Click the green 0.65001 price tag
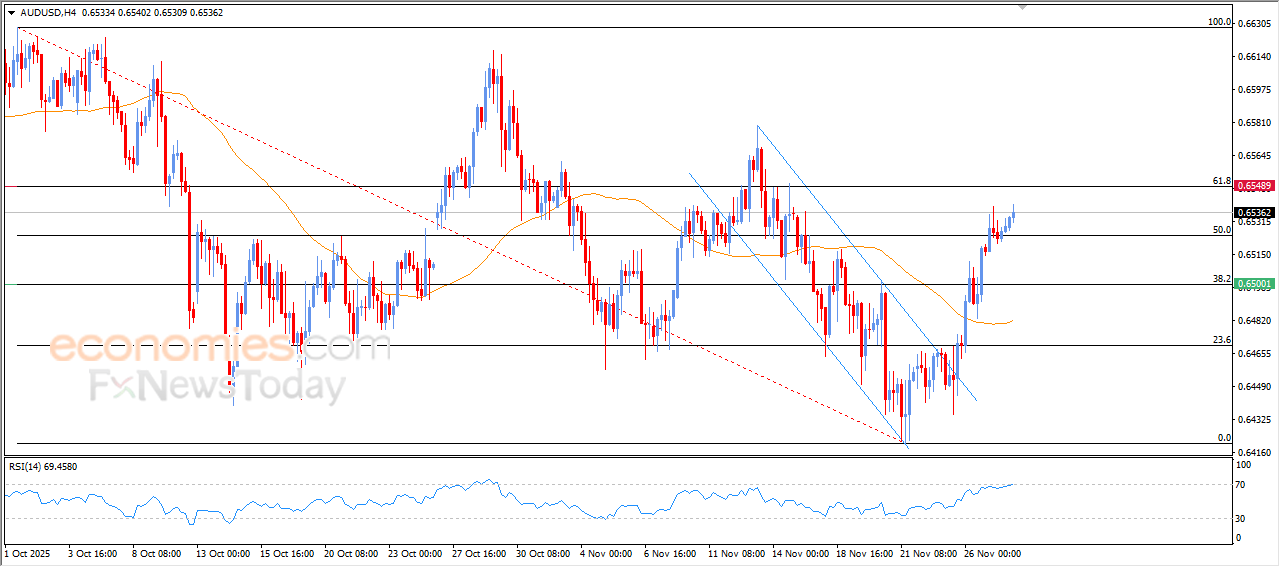This screenshot has width=1280, height=567. [1253, 284]
